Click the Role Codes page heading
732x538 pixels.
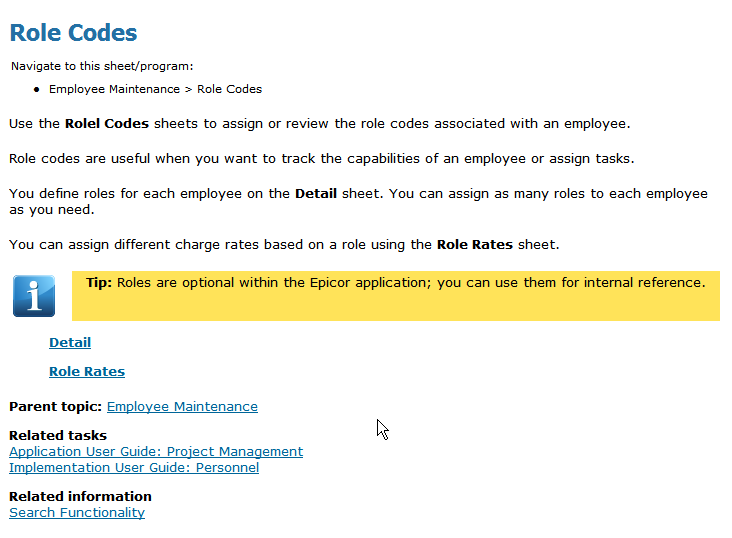(x=73, y=33)
